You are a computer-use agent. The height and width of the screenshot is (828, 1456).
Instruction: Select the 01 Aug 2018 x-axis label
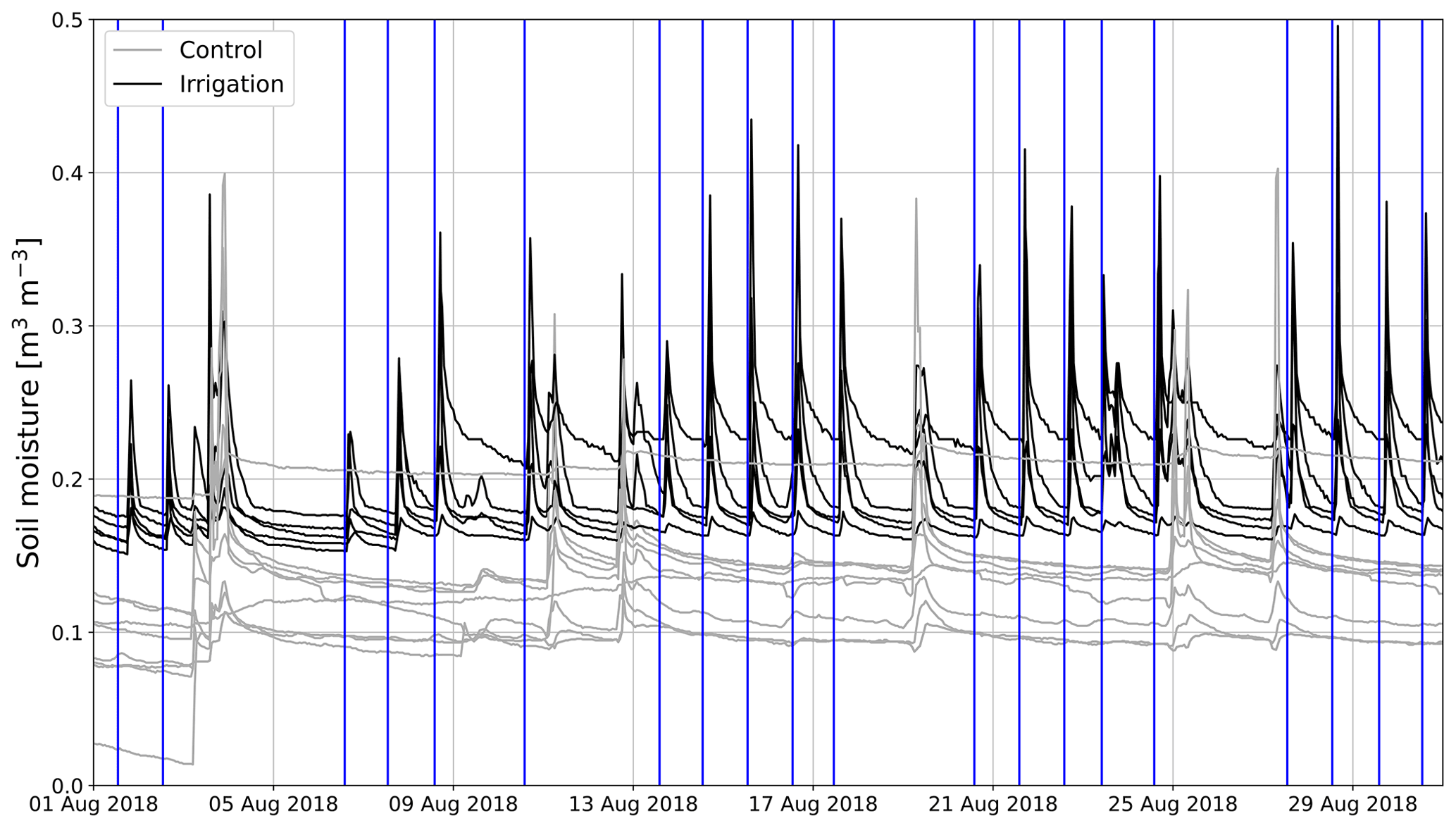(x=94, y=805)
